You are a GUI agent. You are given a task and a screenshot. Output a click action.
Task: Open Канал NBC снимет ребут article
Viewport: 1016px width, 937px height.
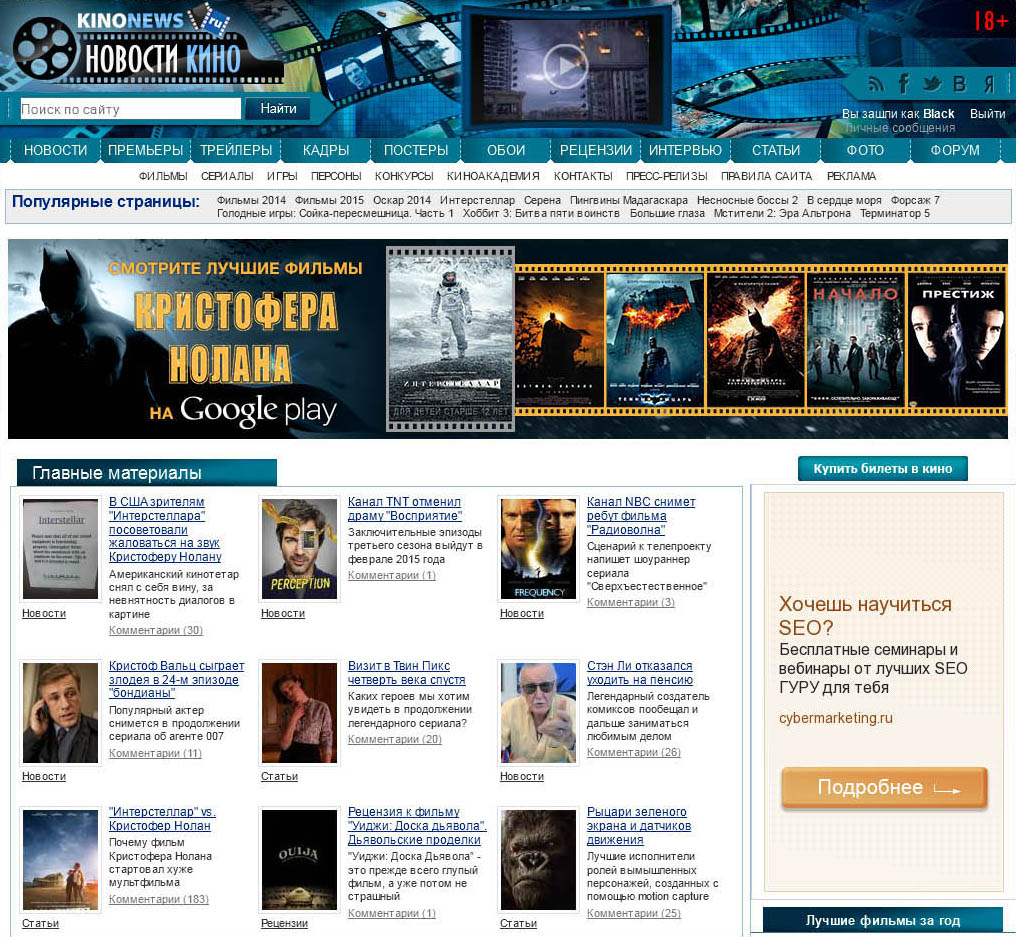pos(641,516)
